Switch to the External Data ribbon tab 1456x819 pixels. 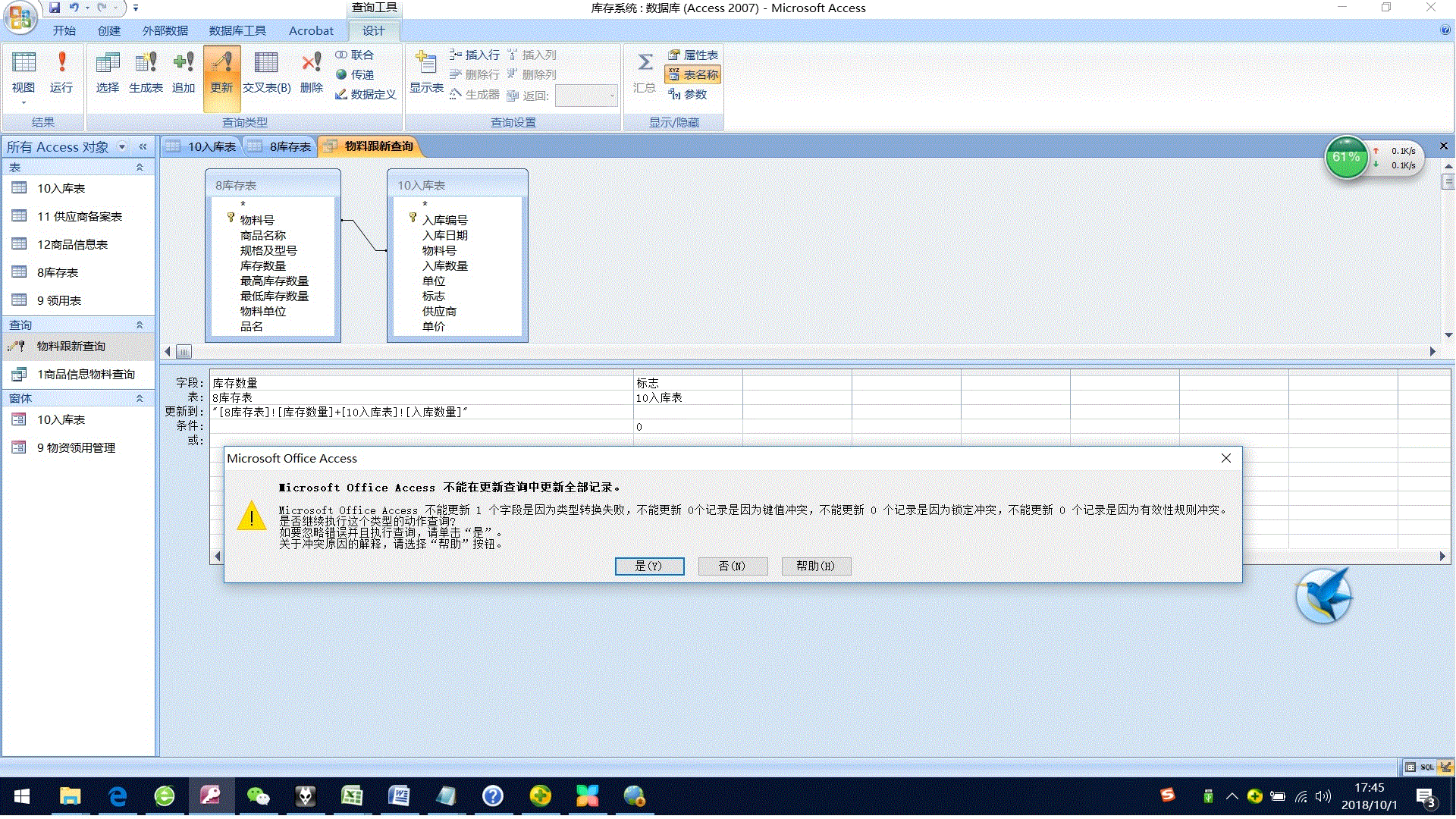[165, 30]
